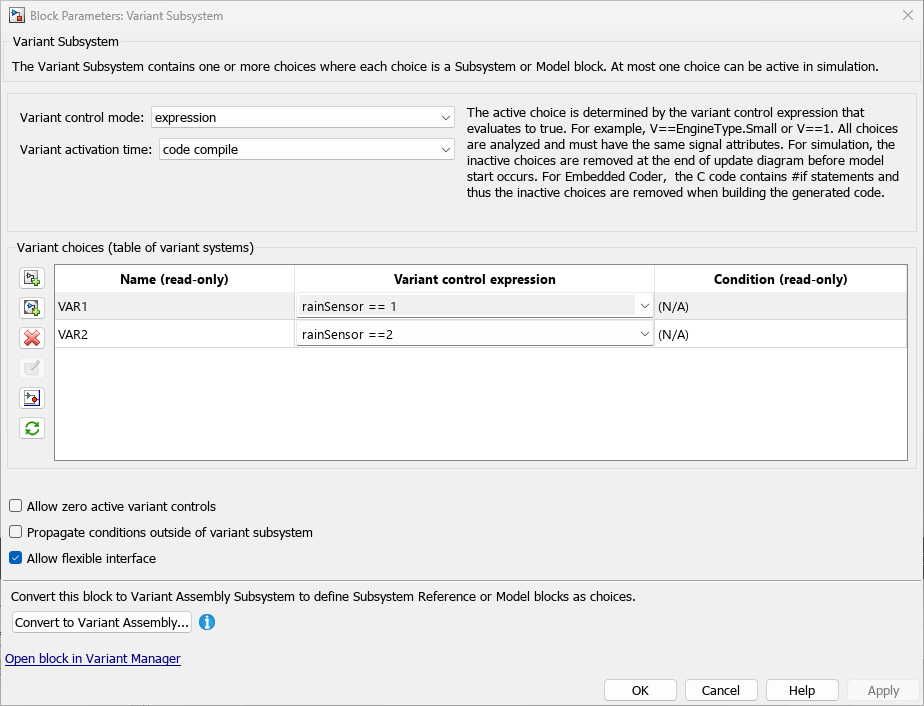Add a new Model block variant choice
The image size is (924, 706).
(30, 308)
